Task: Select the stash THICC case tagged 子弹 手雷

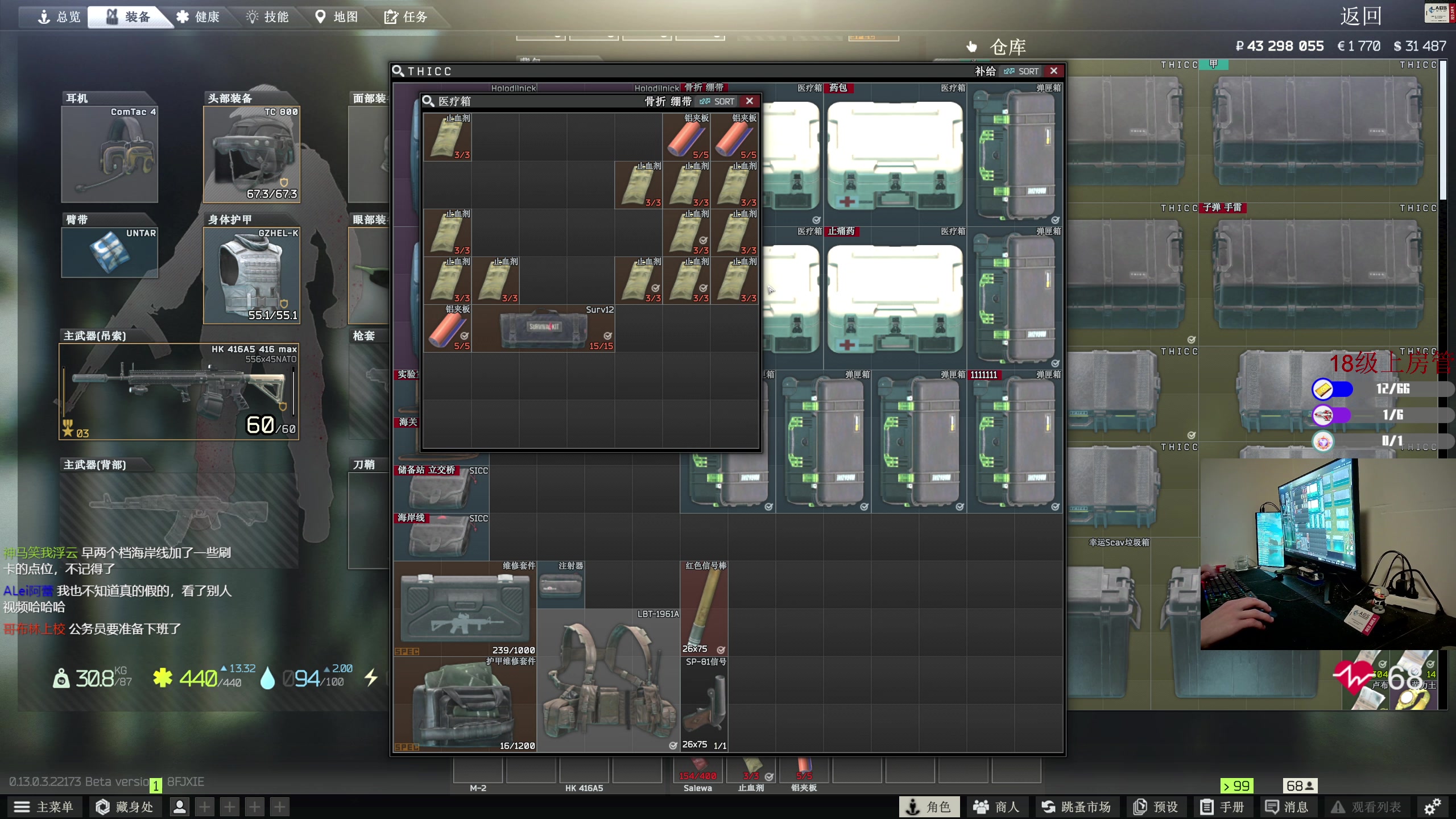Action: (x=1319, y=275)
